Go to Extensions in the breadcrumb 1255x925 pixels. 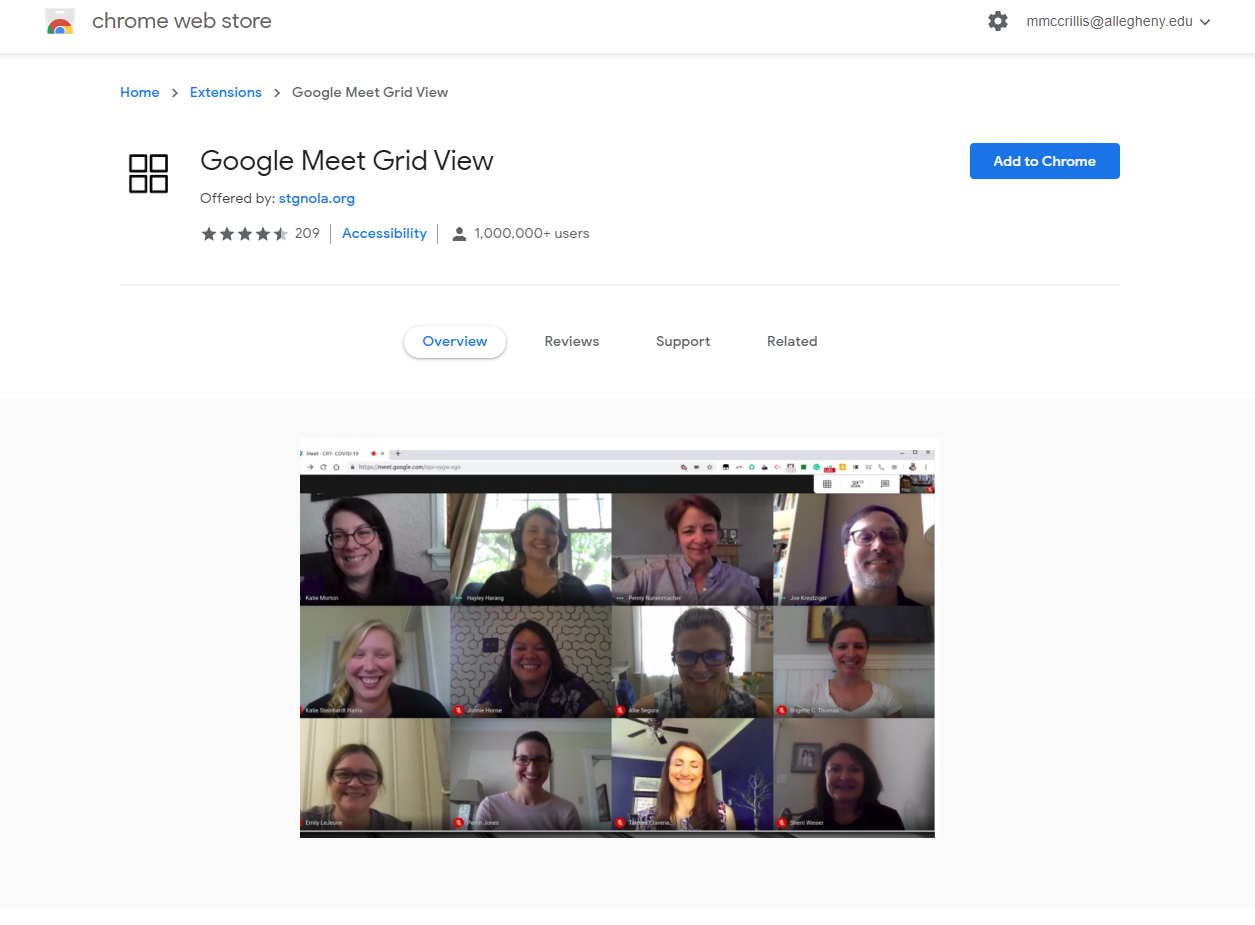coord(225,92)
